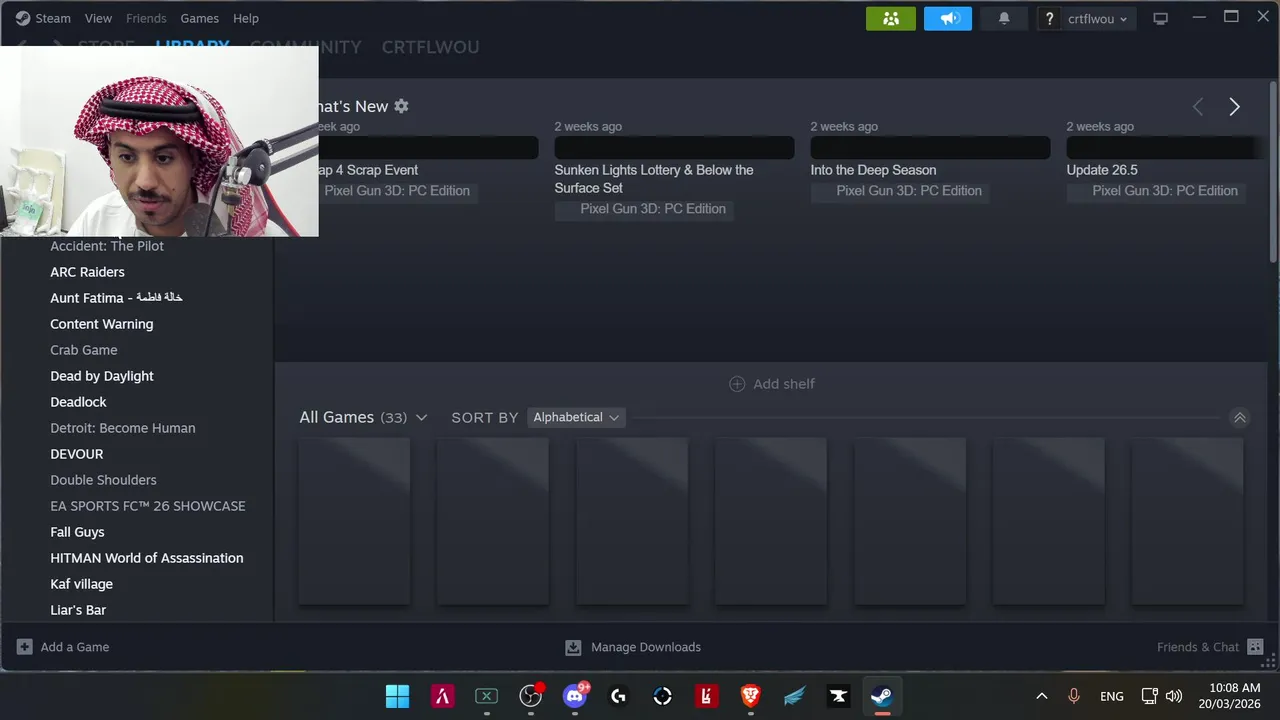Open Into the Deep Season news
Screen dimensions: 1280x720
(873, 170)
